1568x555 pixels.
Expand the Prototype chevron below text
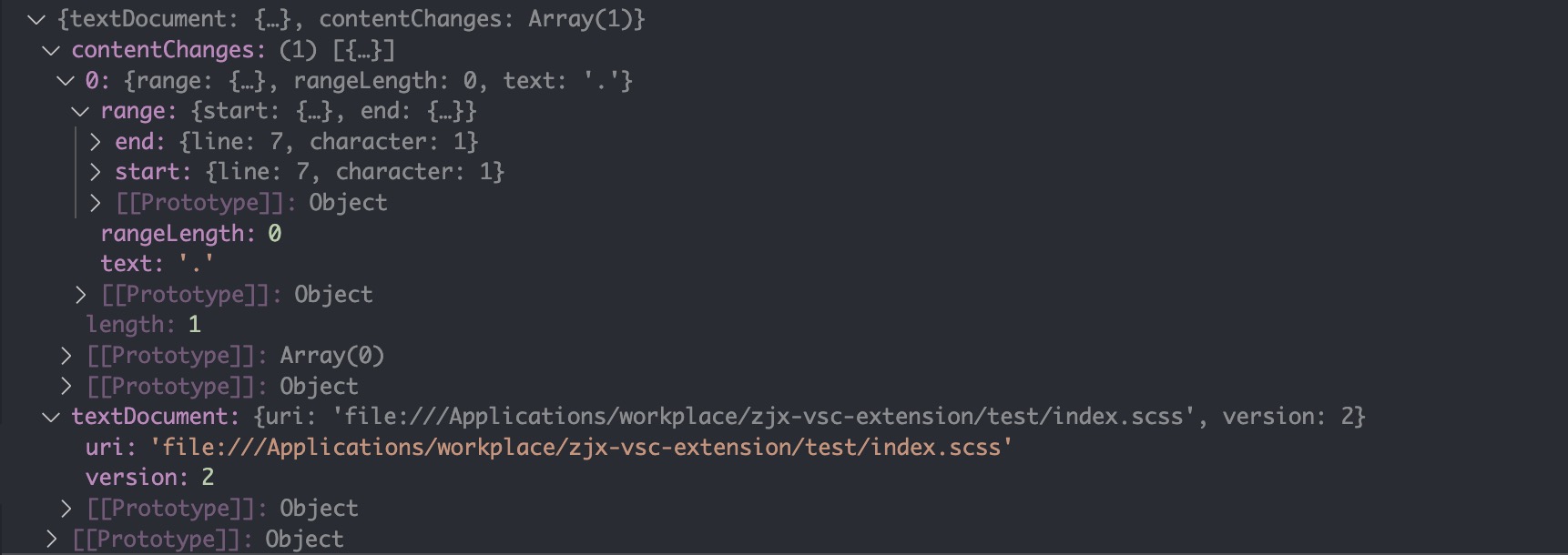coord(80,295)
